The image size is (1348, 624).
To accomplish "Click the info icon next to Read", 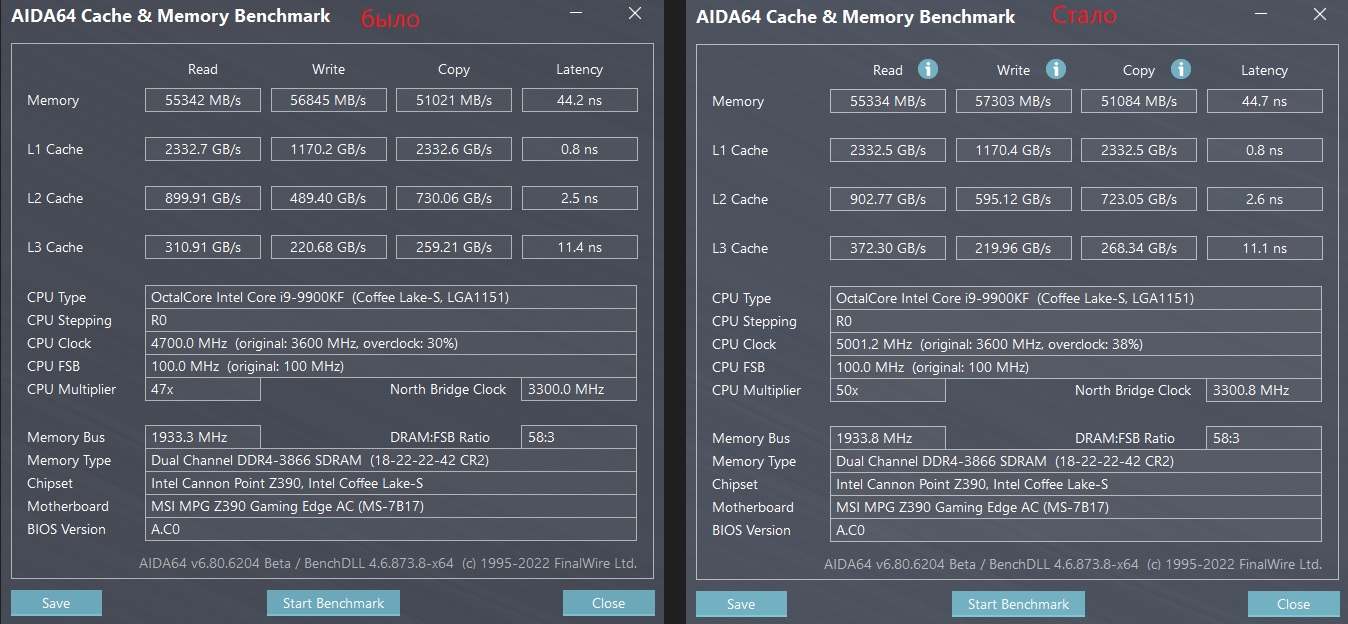I will [929, 69].
